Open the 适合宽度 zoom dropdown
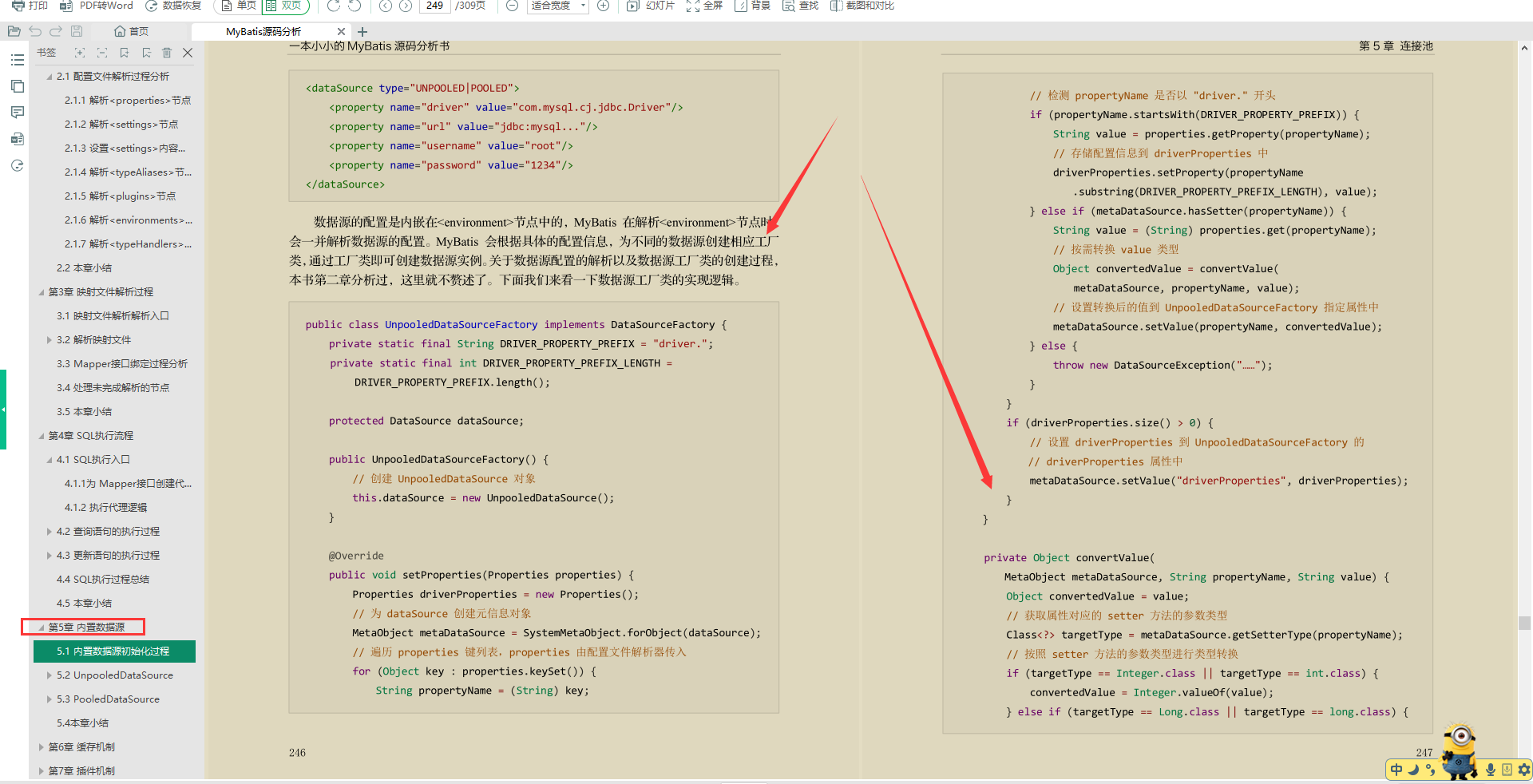This screenshot has width=1533, height=784. point(559,6)
